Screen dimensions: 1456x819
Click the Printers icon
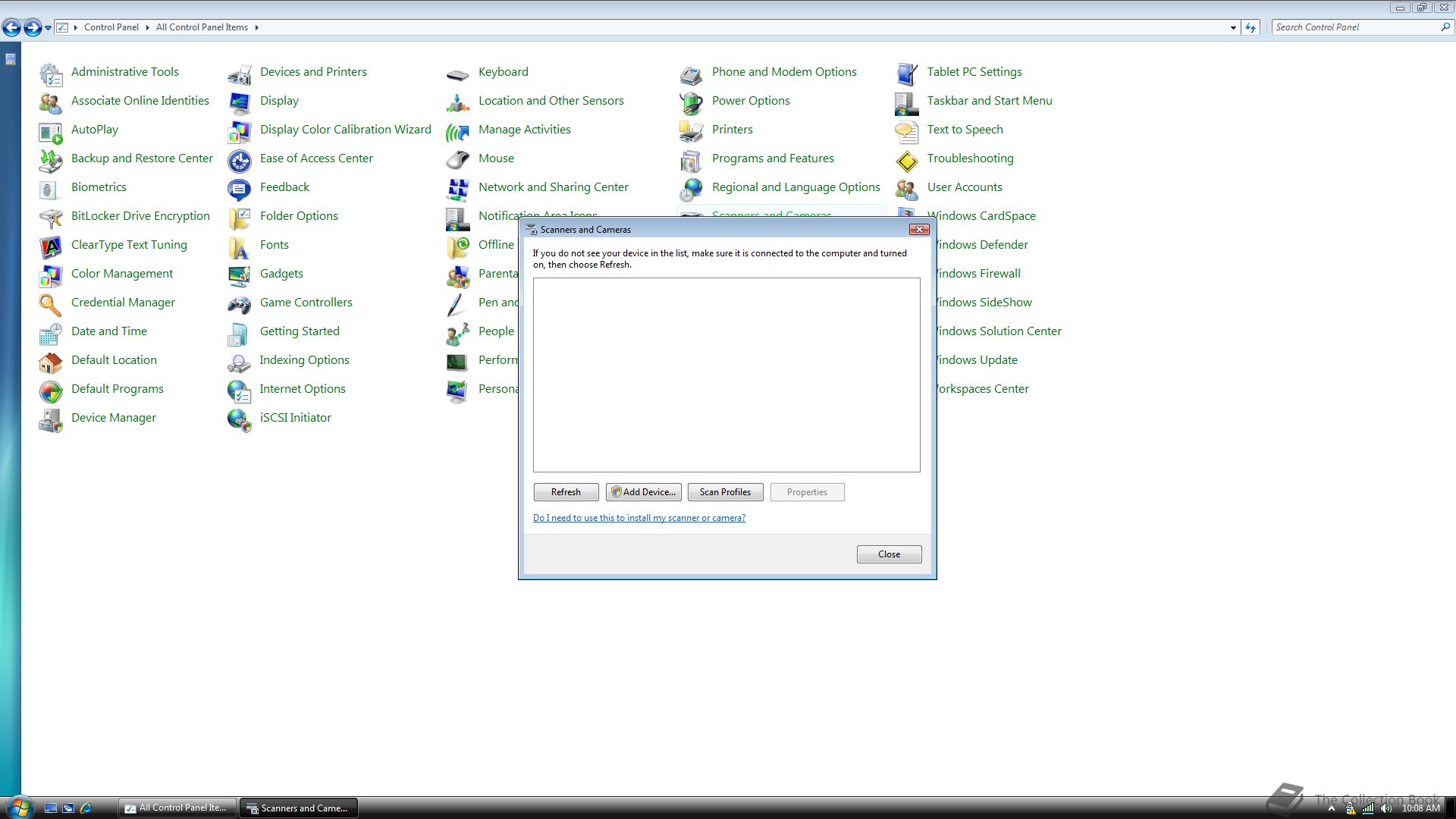point(692,131)
